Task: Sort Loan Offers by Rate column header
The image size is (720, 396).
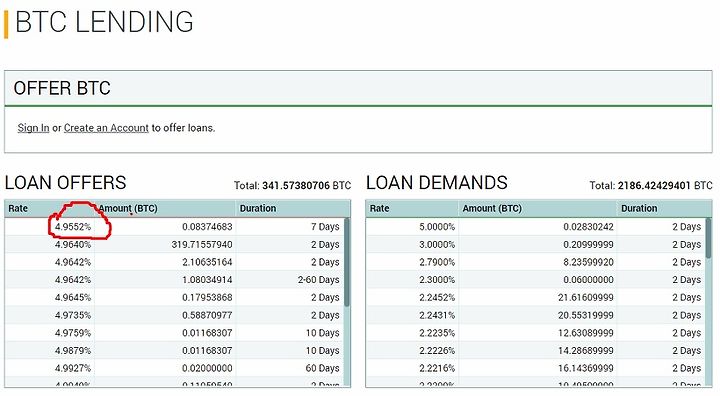Action: coord(18,209)
